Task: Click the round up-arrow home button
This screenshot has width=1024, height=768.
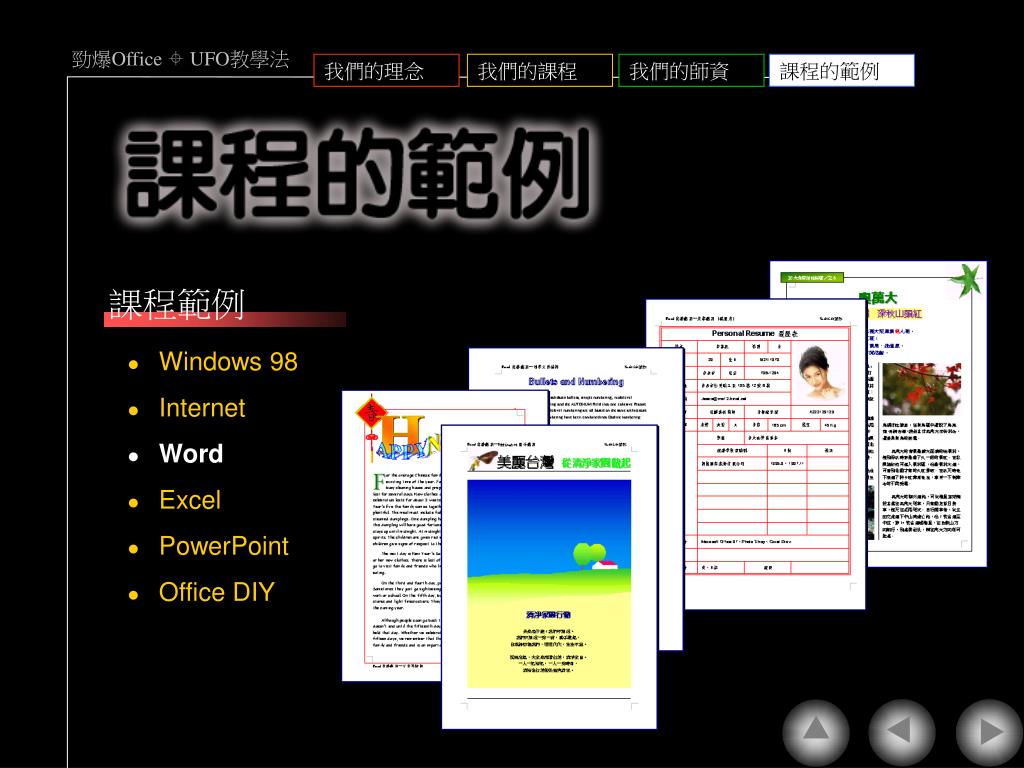Action: [816, 732]
